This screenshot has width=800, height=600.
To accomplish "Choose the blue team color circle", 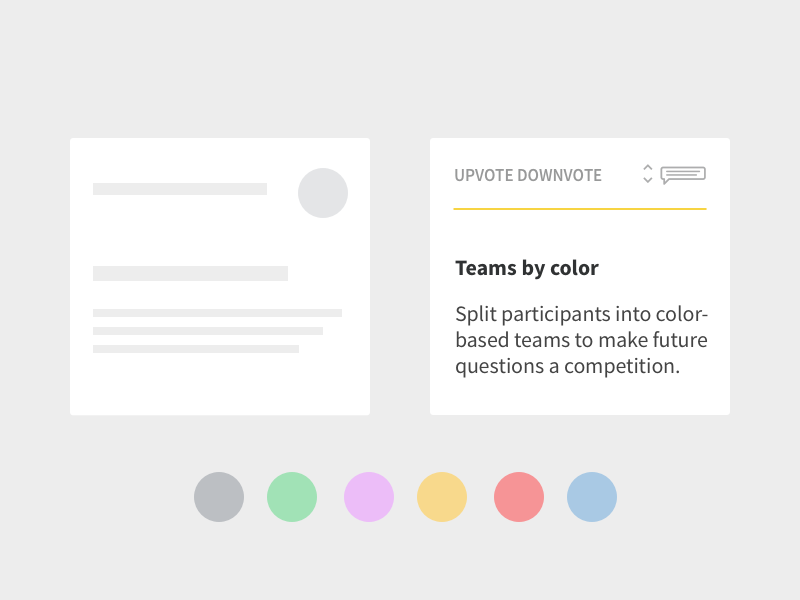I will pos(592,497).
